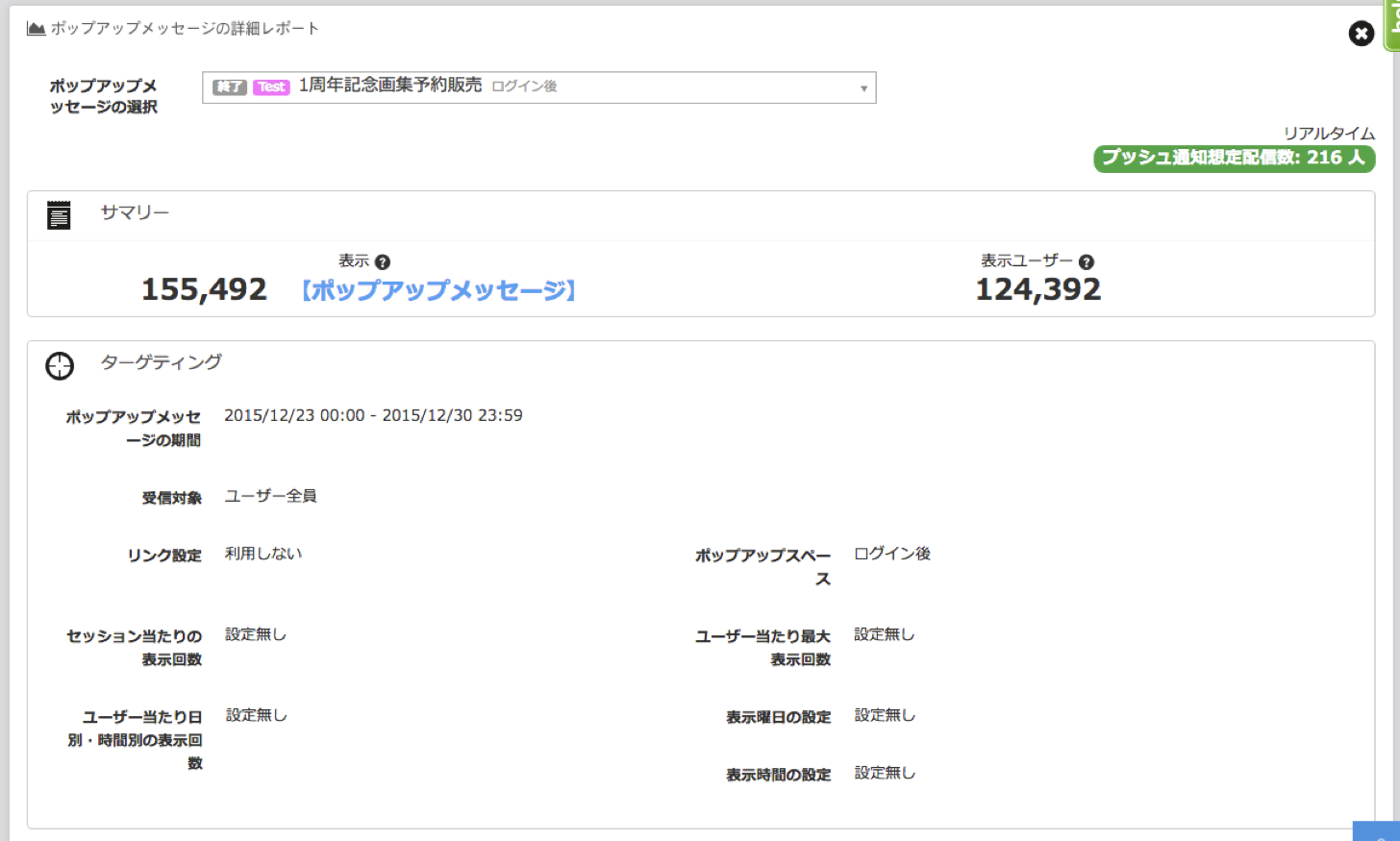Click the サマリー section header
This screenshot has height=841, width=1400.
[135, 212]
